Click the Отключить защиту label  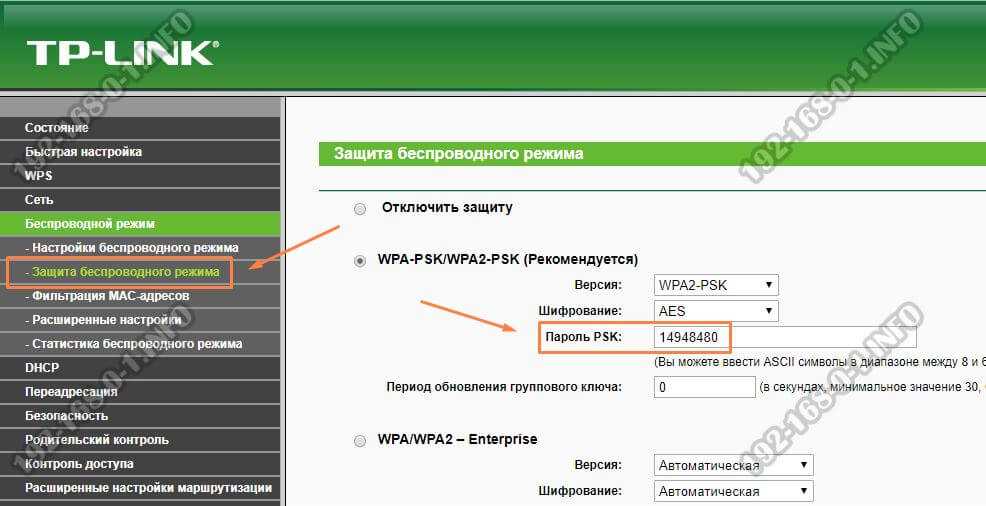pyautogui.click(x=447, y=207)
